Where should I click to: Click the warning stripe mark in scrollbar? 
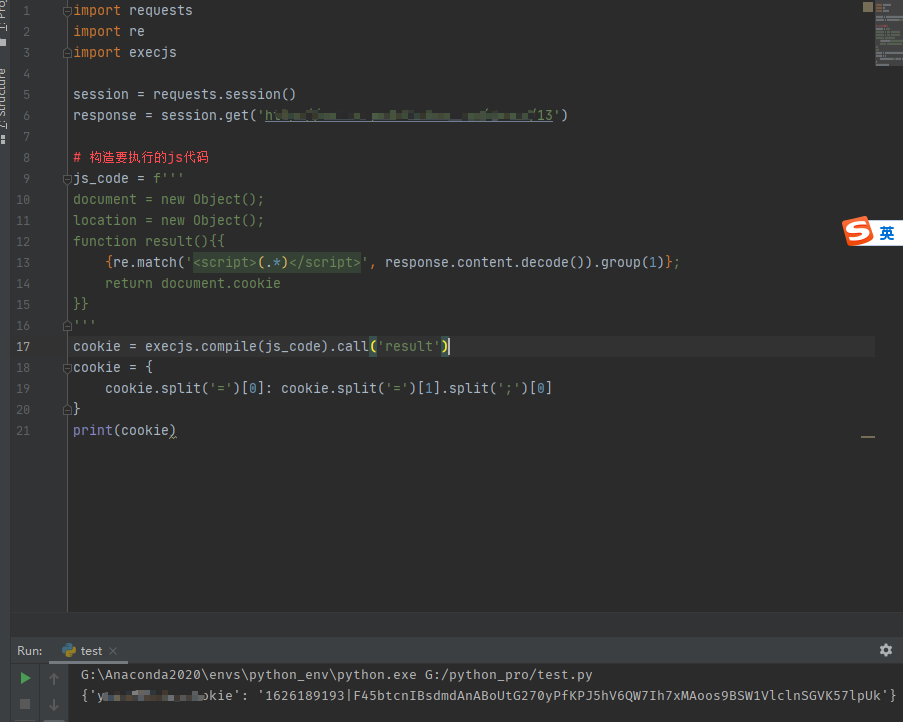point(868,437)
